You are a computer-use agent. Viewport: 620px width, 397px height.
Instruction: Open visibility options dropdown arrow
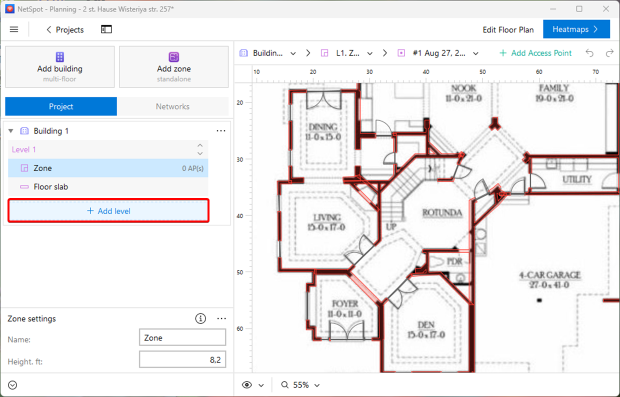point(261,385)
